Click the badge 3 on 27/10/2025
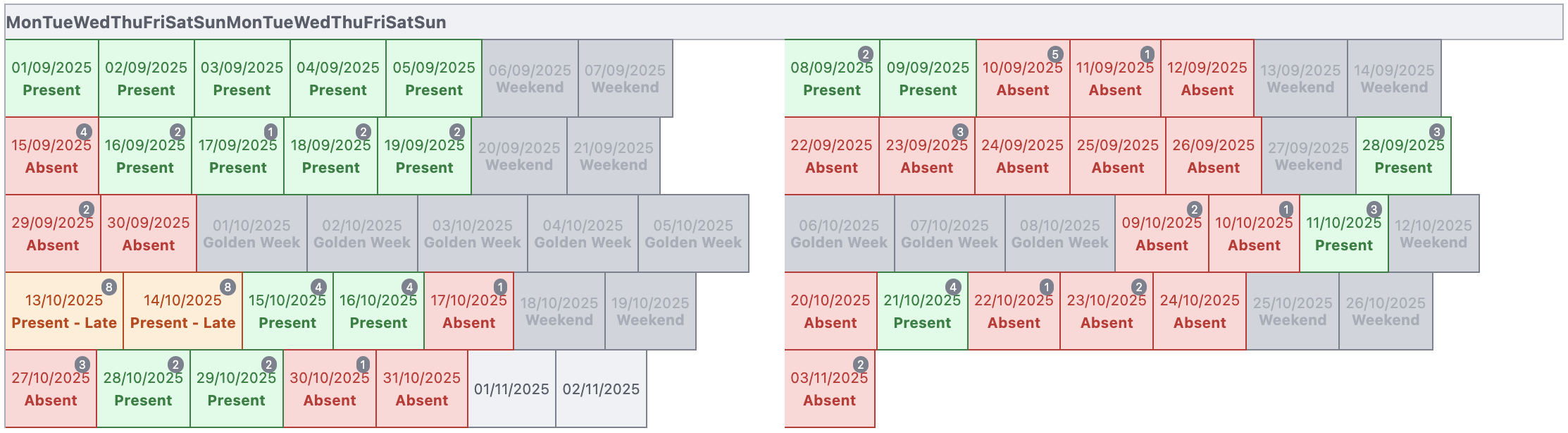The height and width of the screenshot is (433, 1568). [82, 365]
